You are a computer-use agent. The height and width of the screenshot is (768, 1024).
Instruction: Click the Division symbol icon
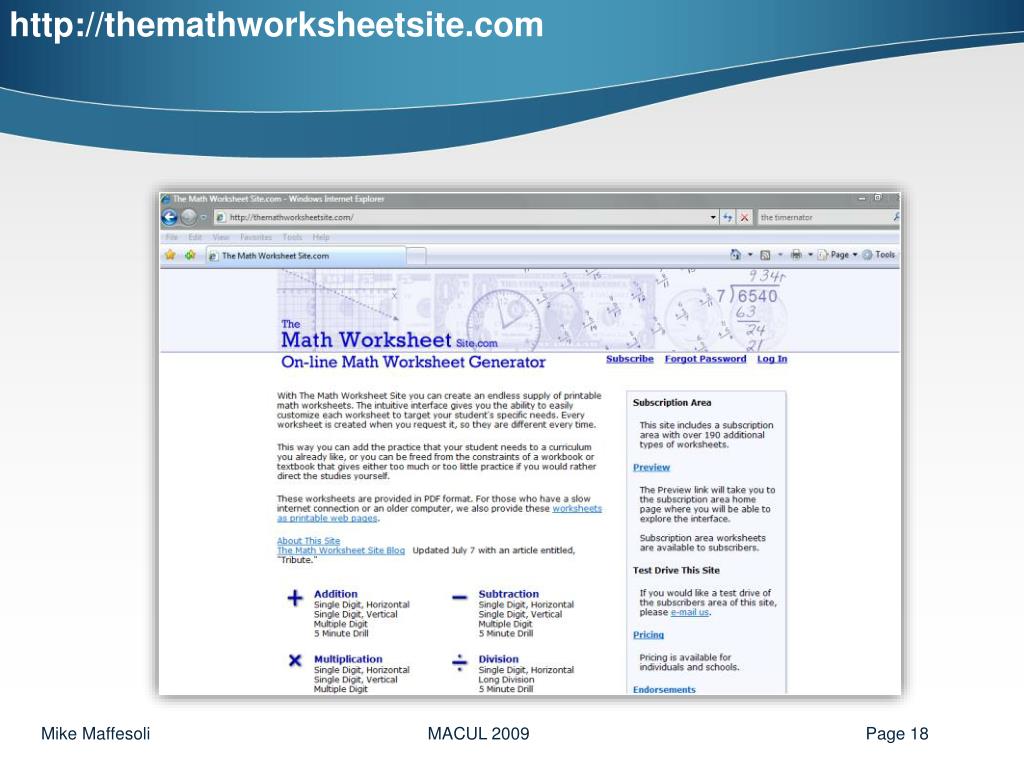coord(460,663)
